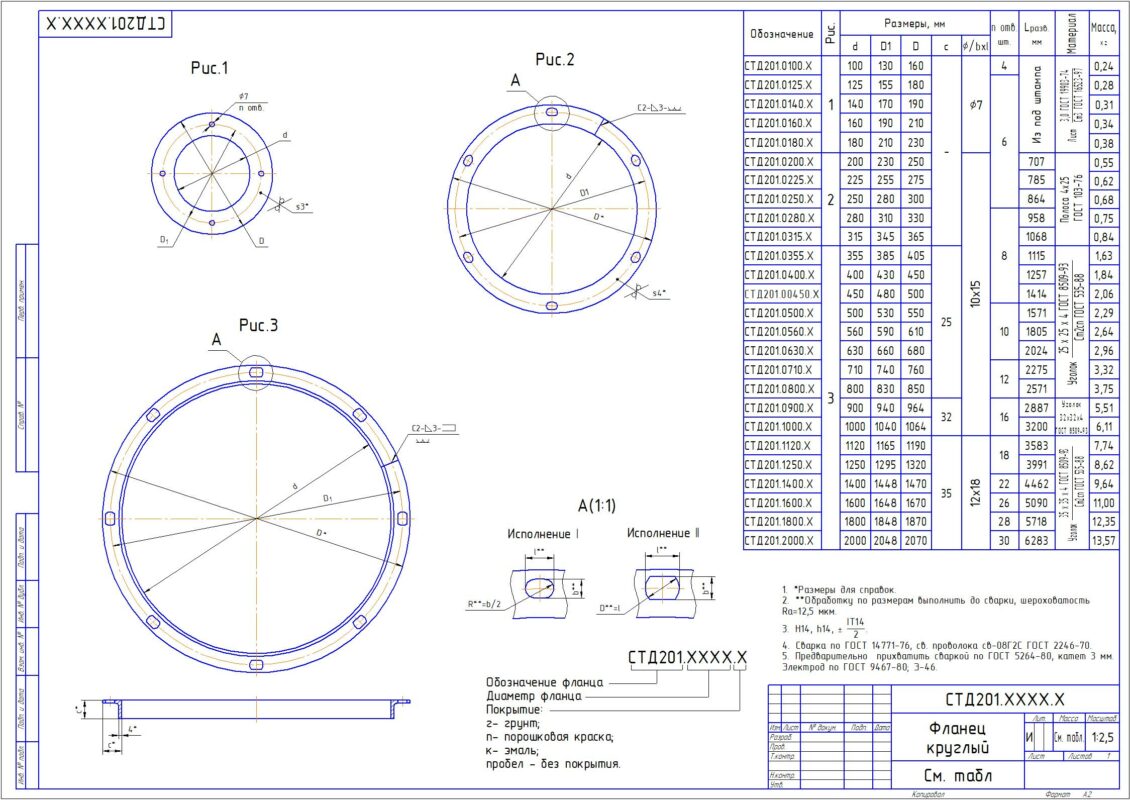This screenshot has height=800, width=1130.
Task: Select the "Рис." column header in table
Action: (x=831, y=33)
